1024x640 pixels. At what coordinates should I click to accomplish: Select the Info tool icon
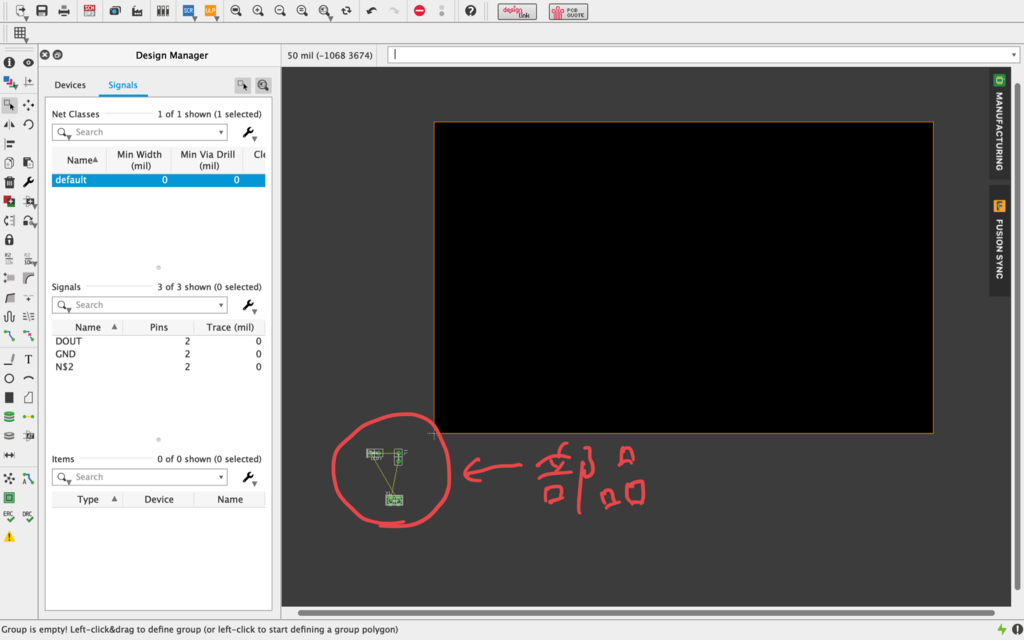9,63
